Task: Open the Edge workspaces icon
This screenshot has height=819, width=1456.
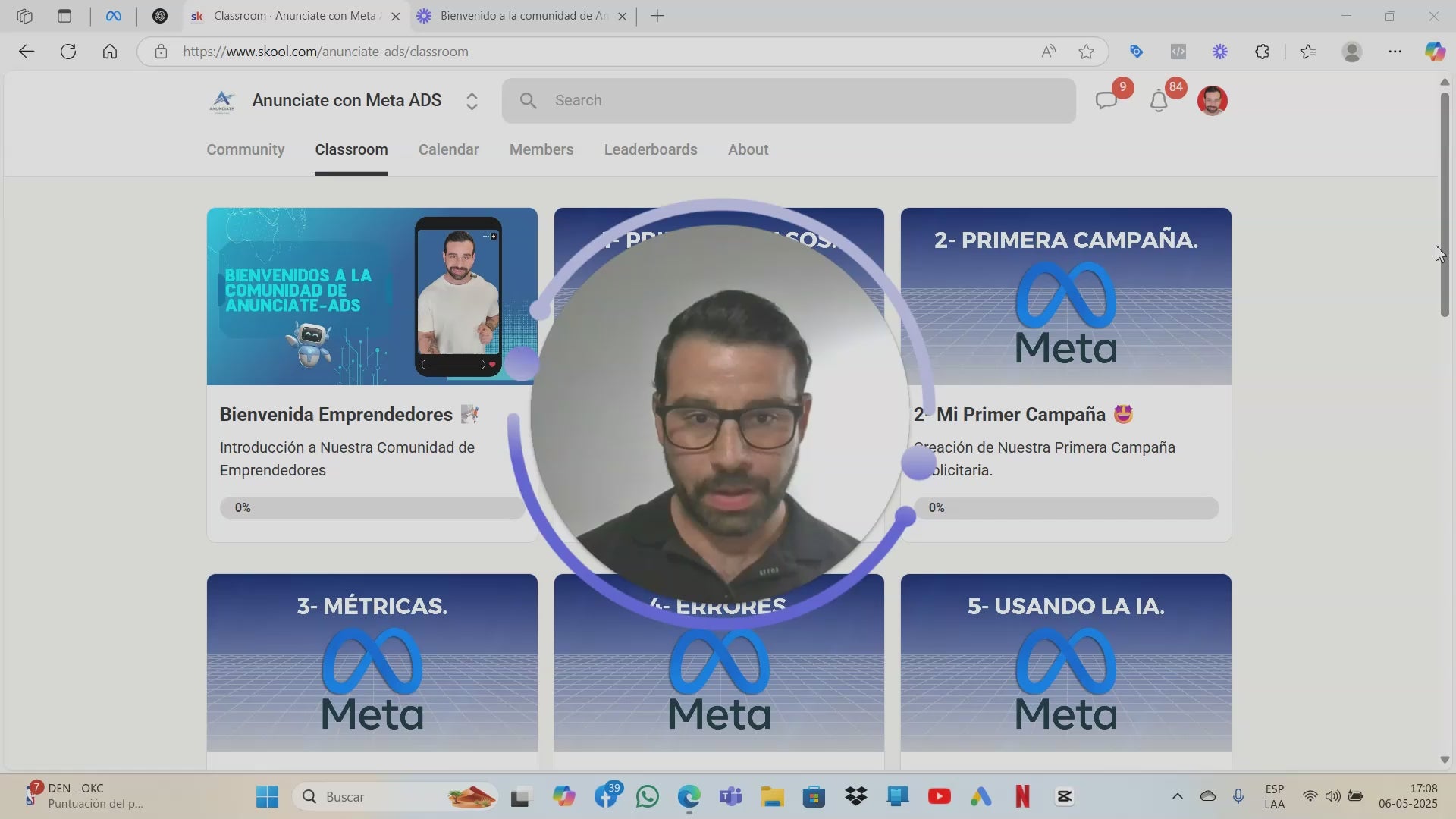Action: click(24, 16)
